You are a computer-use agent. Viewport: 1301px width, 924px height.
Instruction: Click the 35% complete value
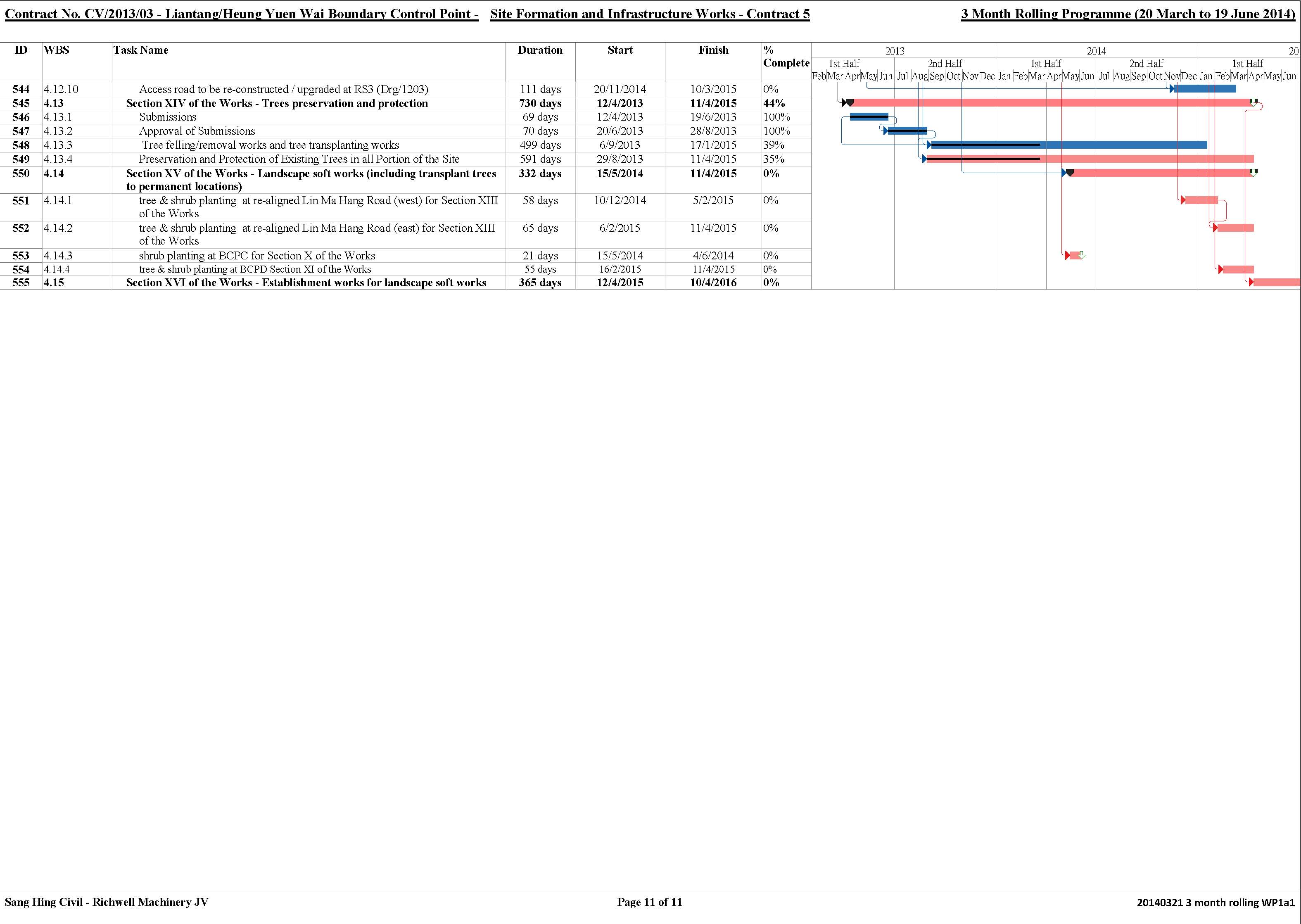(774, 159)
